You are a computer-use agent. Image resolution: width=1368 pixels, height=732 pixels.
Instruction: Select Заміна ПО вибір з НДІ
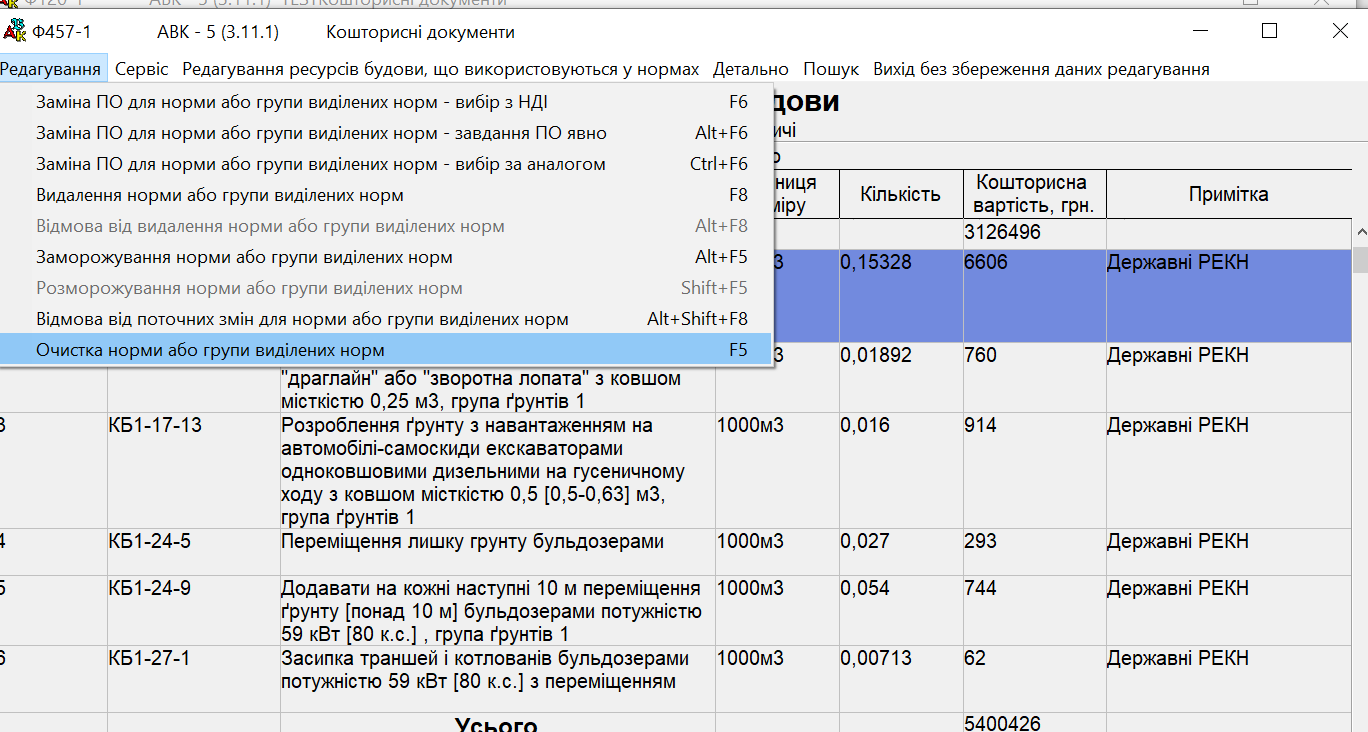[291, 102]
